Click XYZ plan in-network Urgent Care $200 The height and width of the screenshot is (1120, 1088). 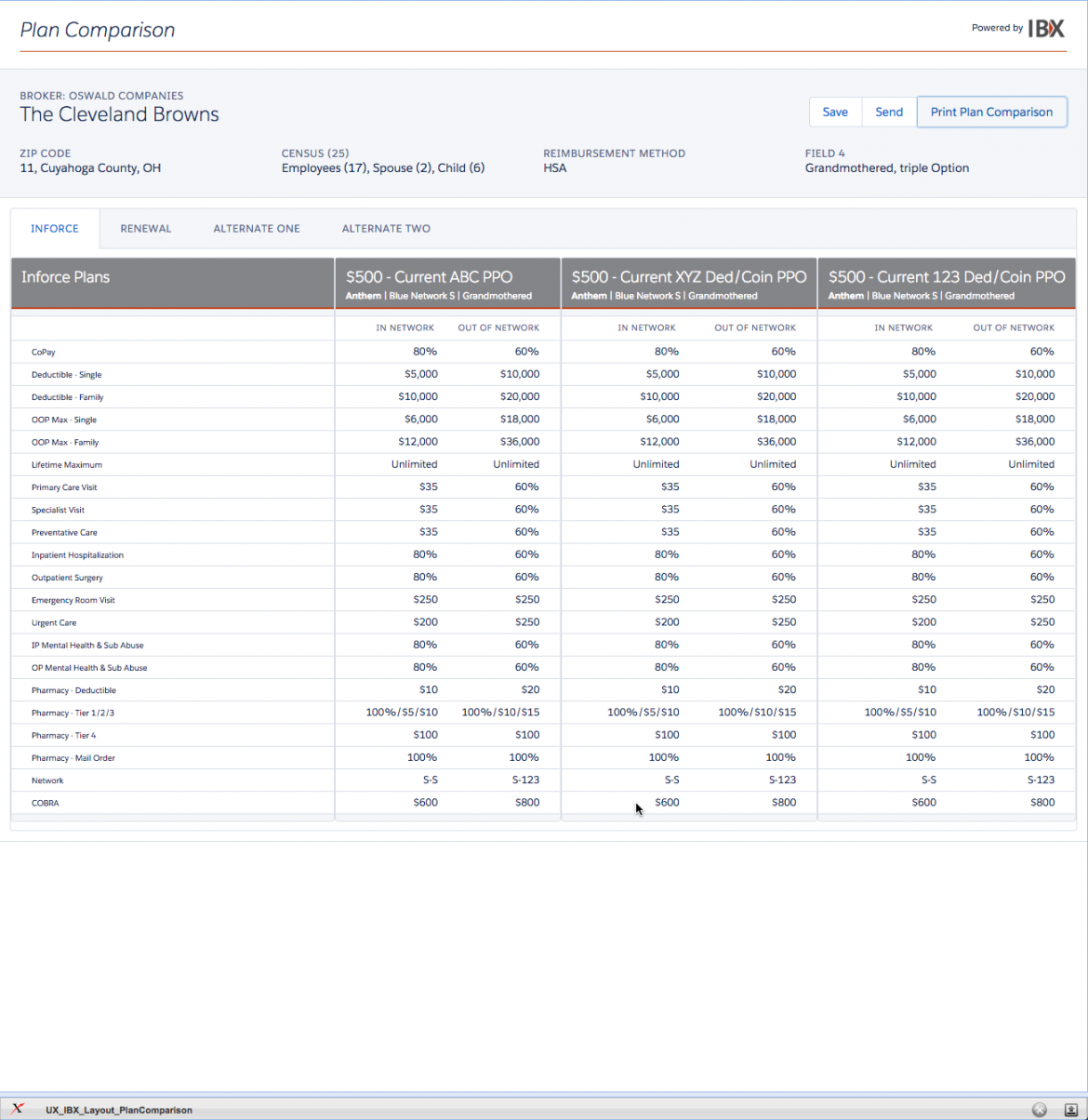pyautogui.click(x=667, y=621)
